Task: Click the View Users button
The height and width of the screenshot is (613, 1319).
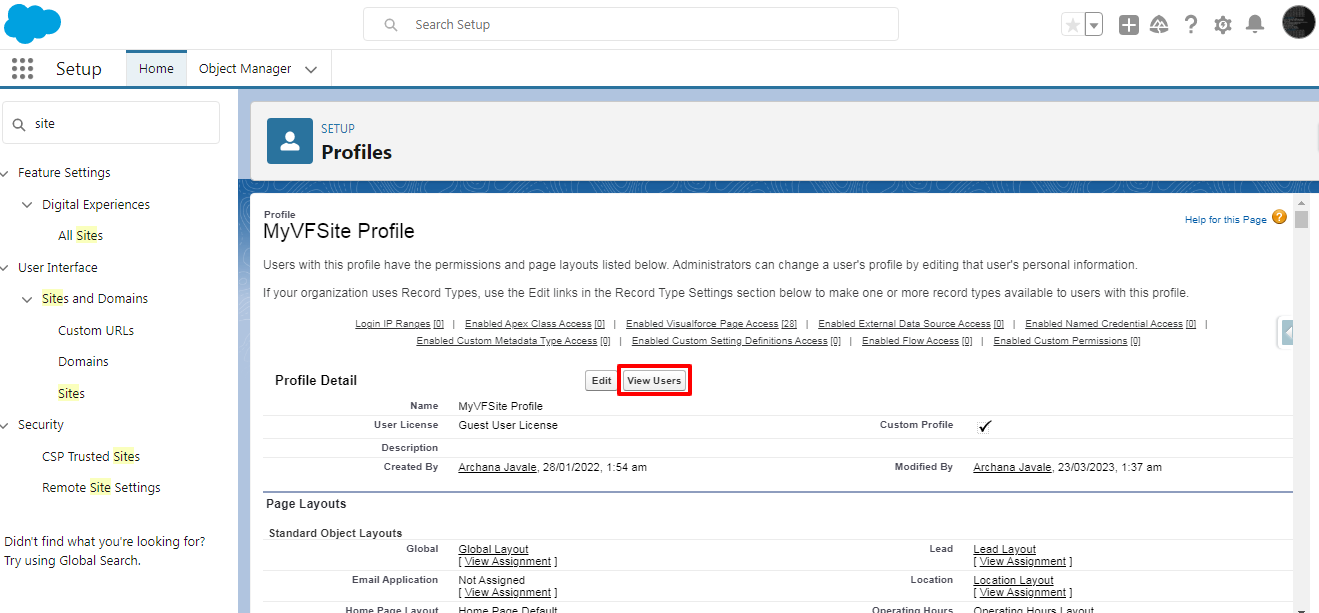Action: click(x=654, y=381)
